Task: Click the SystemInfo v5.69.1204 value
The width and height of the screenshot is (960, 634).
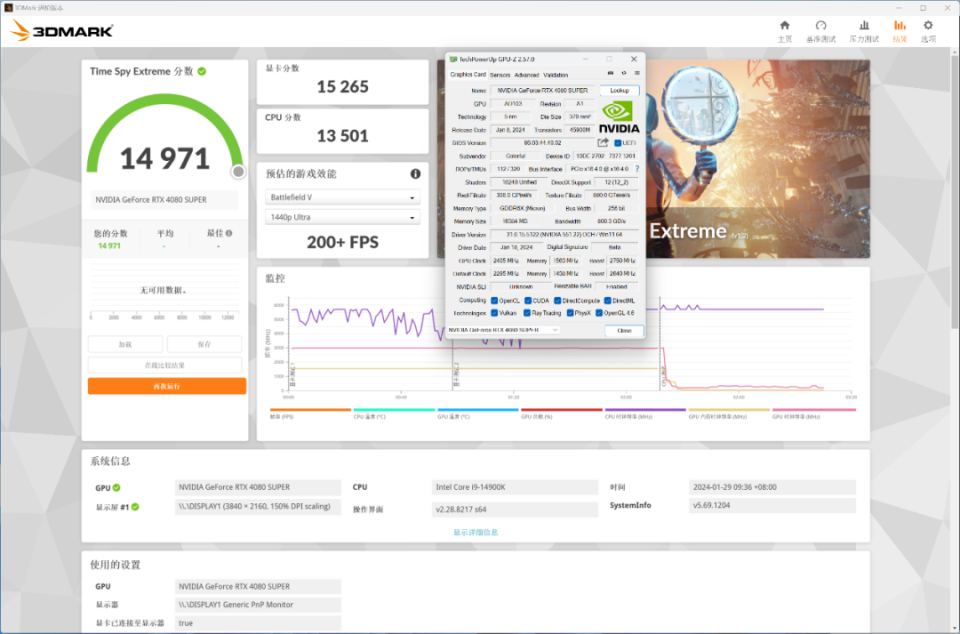Action: coord(772,505)
